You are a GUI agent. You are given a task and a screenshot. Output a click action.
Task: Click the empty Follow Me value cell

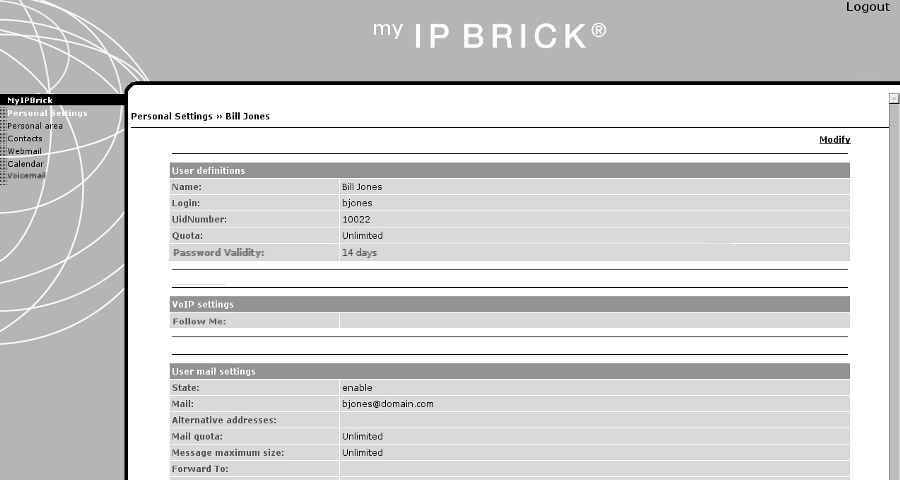595,321
